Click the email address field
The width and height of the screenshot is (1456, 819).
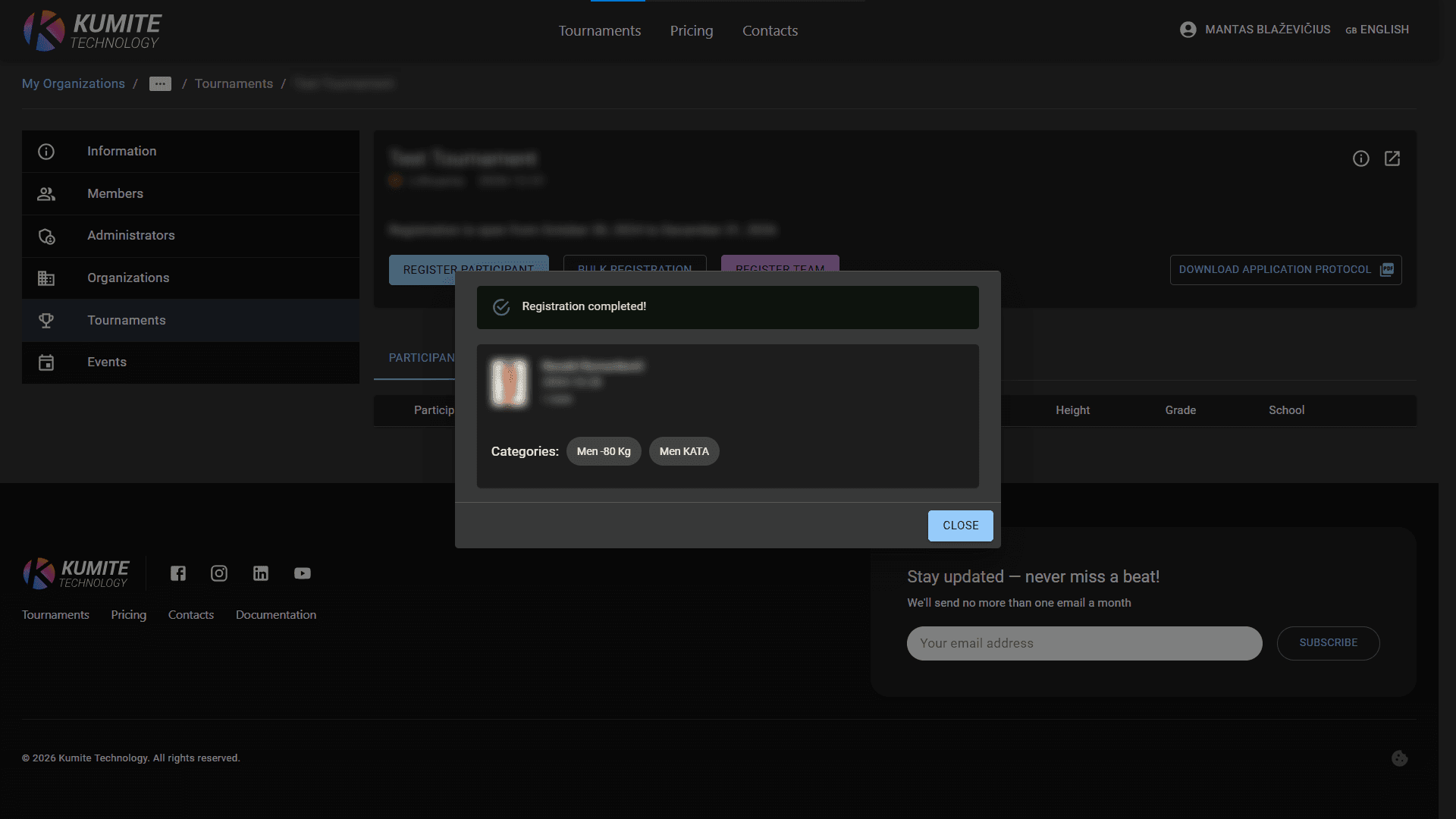coord(1084,643)
